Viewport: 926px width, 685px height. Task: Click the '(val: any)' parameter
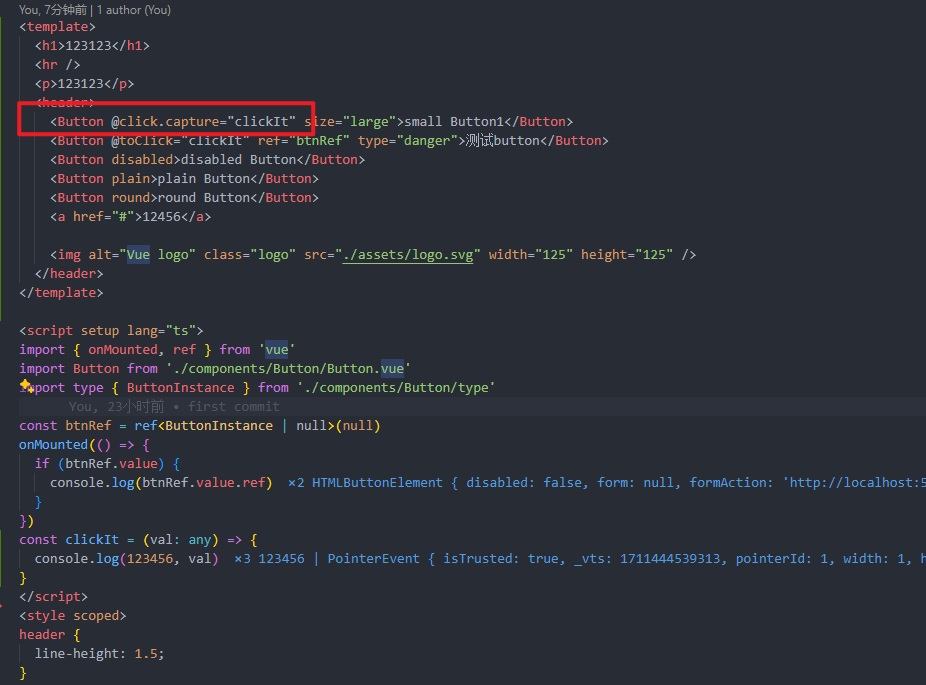coord(181,540)
